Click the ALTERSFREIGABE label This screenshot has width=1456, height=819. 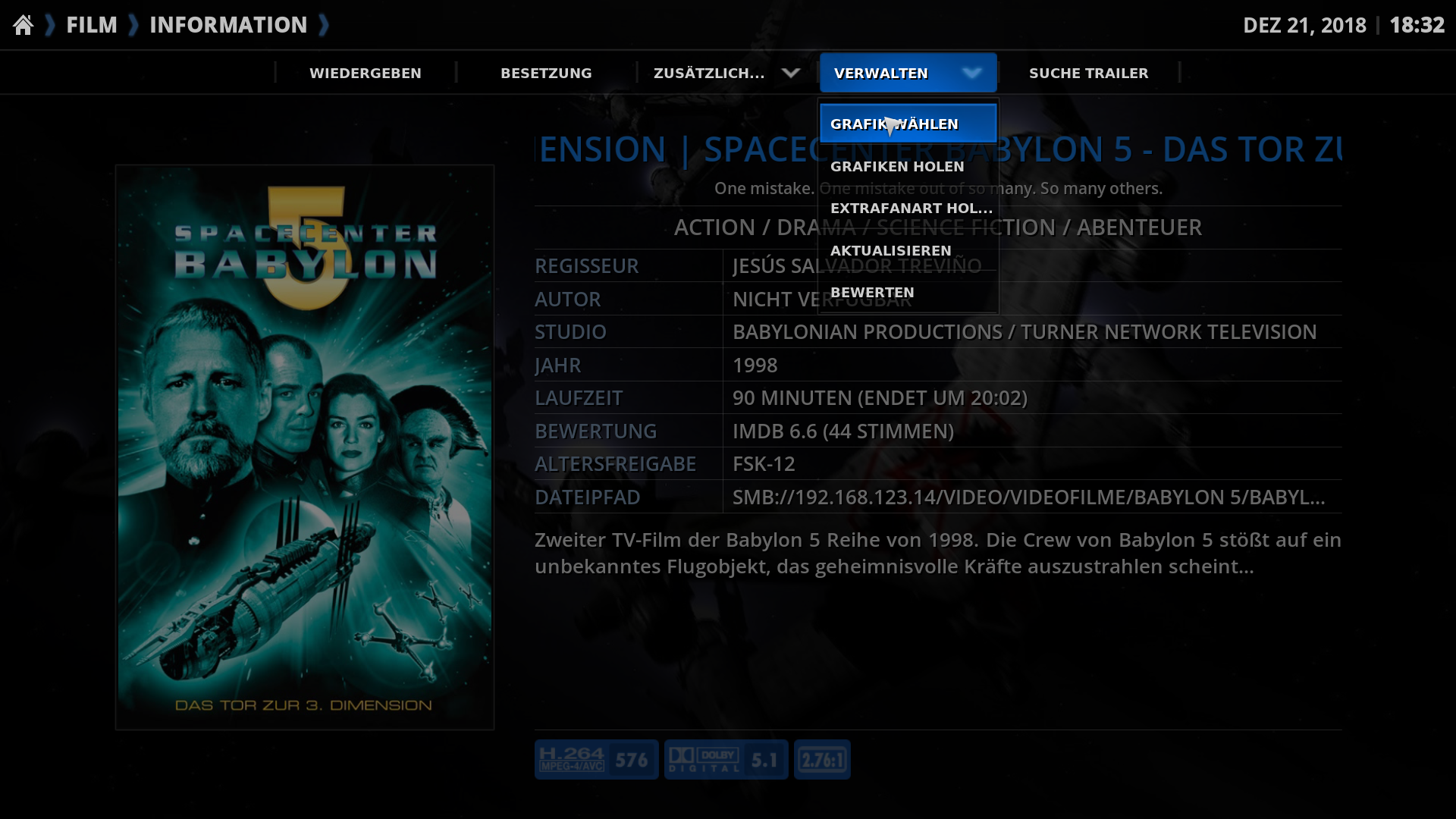click(x=615, y=463)
